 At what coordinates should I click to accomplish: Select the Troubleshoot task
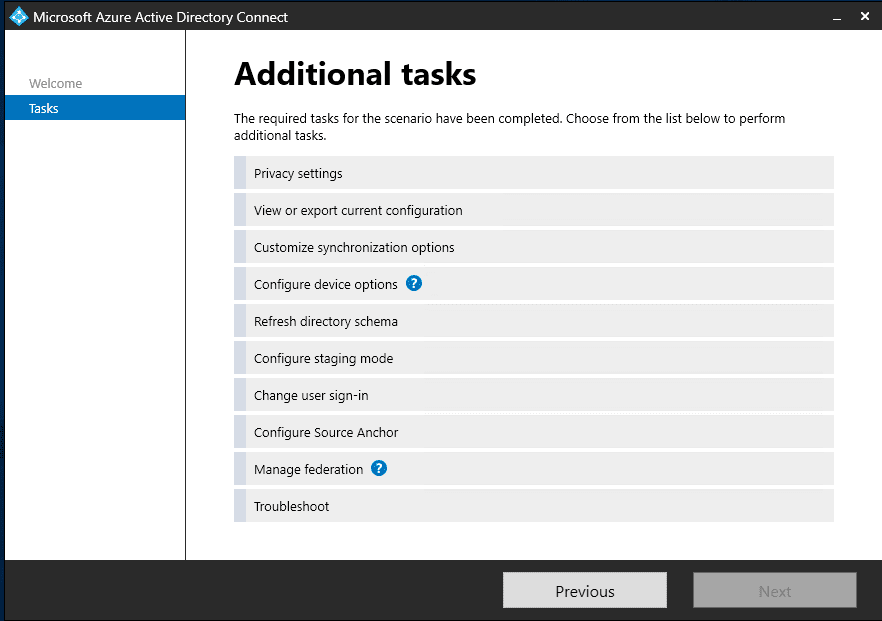(x=534, y=506)
